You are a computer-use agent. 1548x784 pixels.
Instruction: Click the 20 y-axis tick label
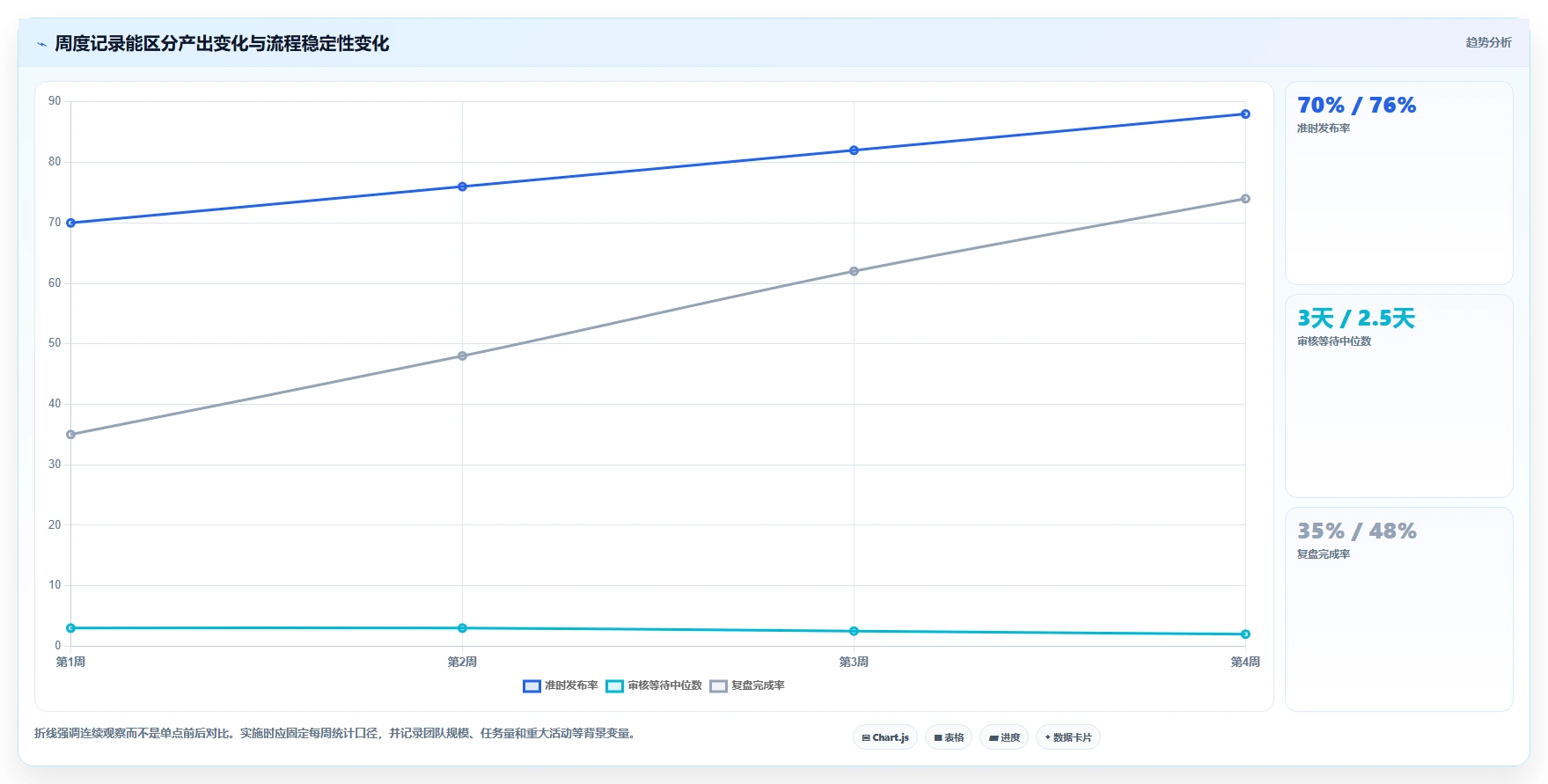55,525
